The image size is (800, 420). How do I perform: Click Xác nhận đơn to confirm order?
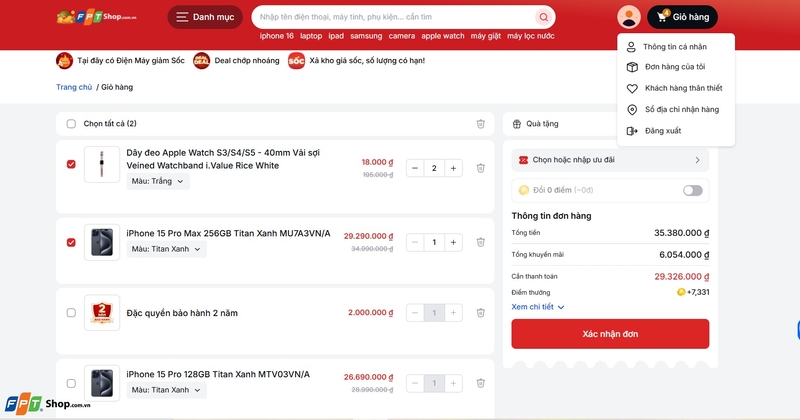click(x=610, y=334)
